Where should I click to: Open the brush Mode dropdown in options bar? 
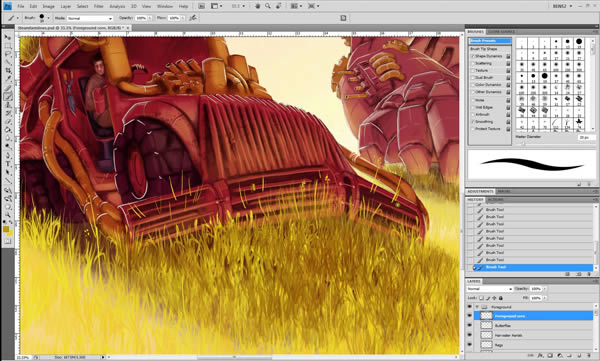pyautogui.click(x=90, y=18)
